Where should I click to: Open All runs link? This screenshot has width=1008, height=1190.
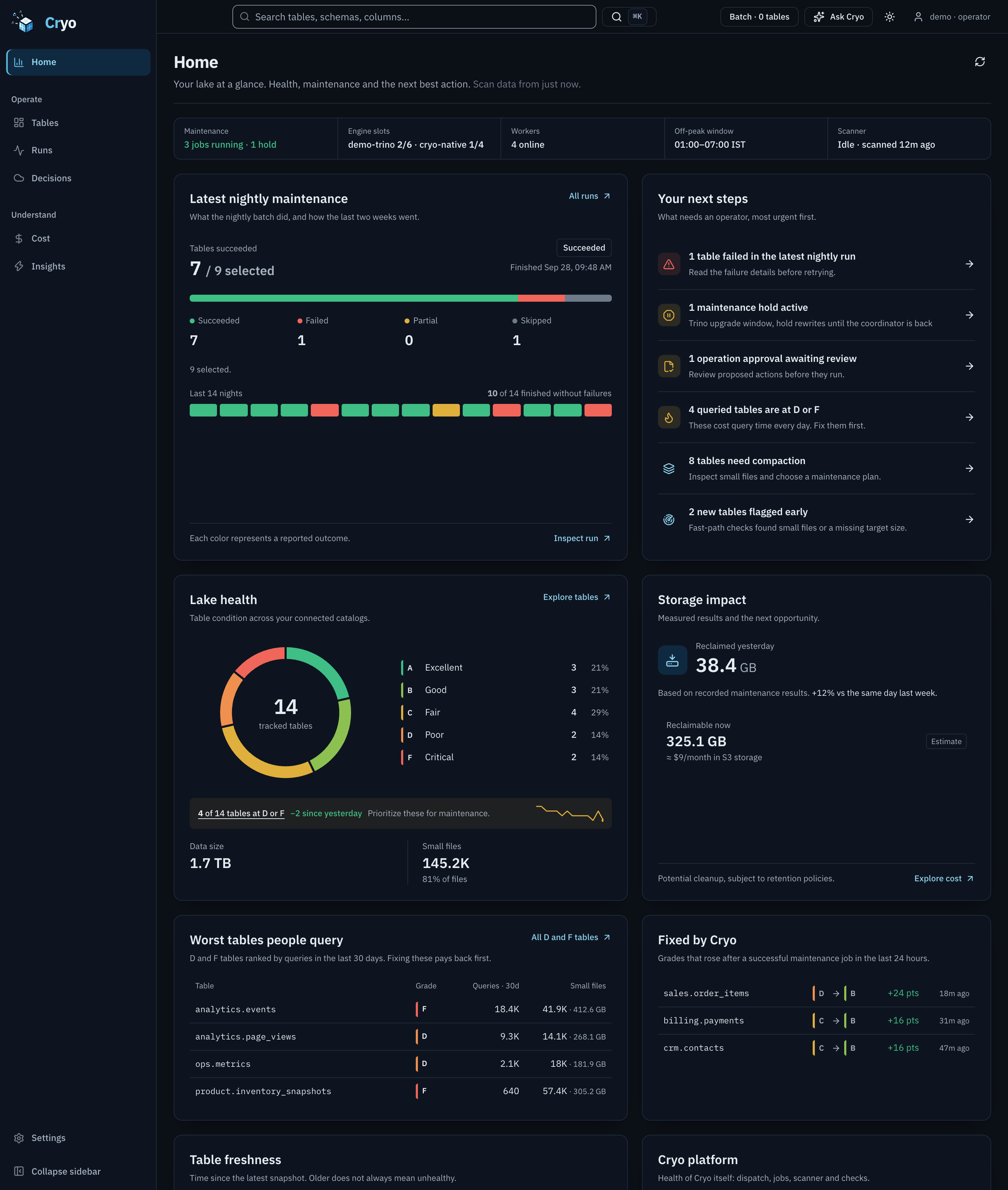[590, 196]
